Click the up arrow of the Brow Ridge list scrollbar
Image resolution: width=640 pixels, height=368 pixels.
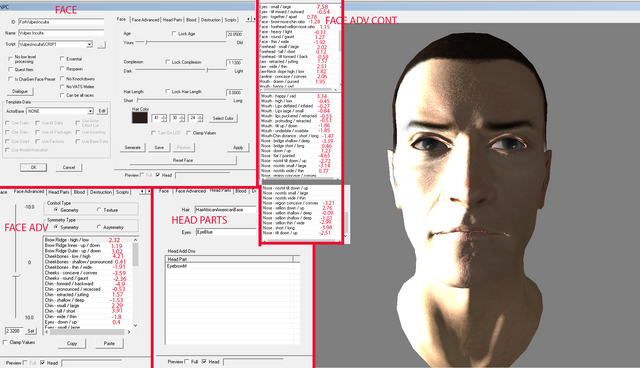tap(136, 240)
